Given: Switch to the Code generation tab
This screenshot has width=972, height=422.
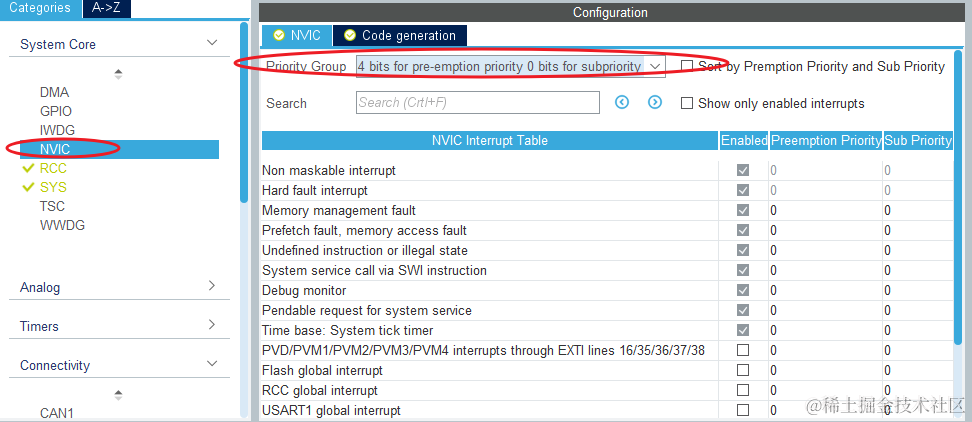Looking at the screenshot, I should click(400, 35).
